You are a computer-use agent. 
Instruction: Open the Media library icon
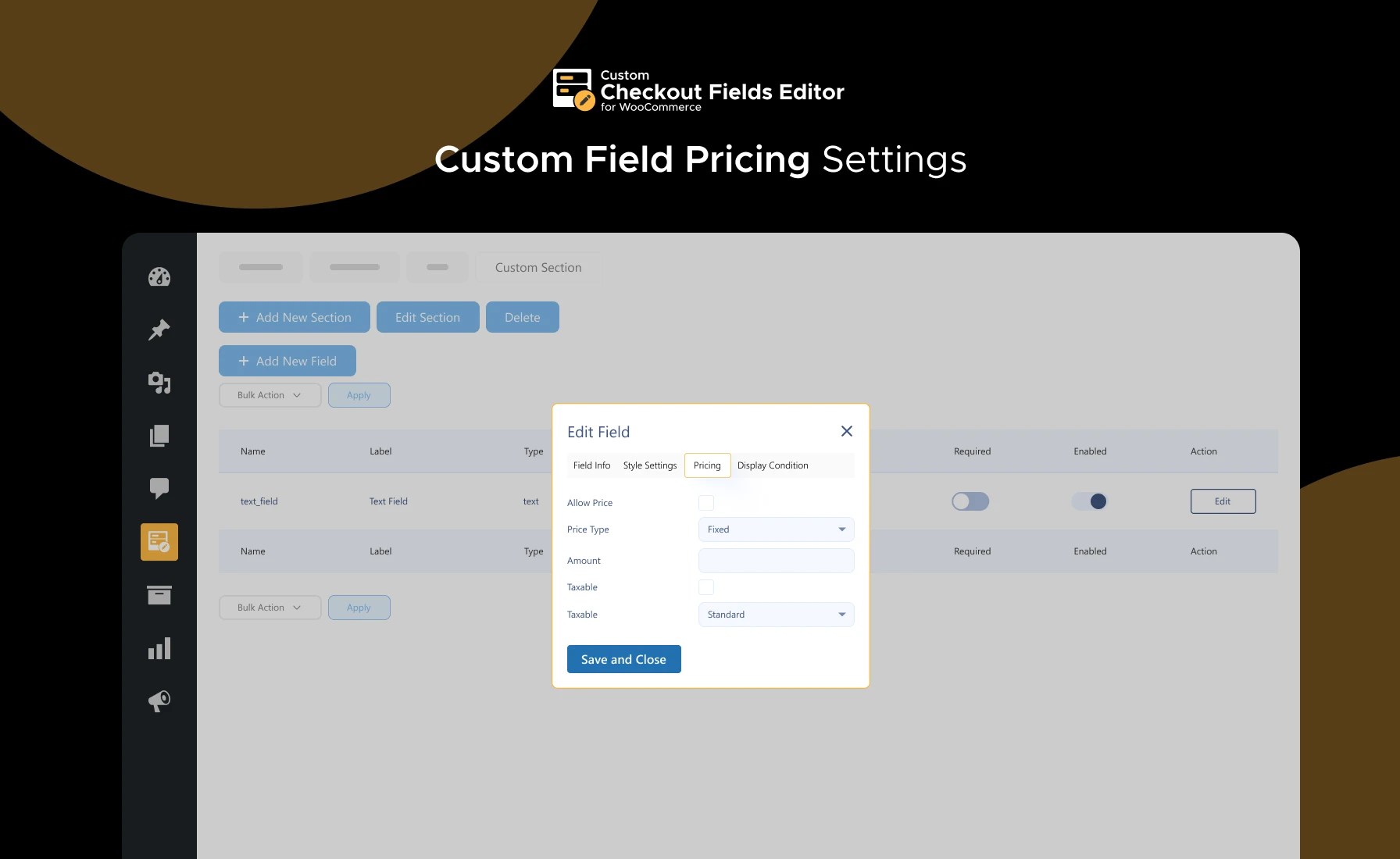pyautogui.click(x=159, y=383)
